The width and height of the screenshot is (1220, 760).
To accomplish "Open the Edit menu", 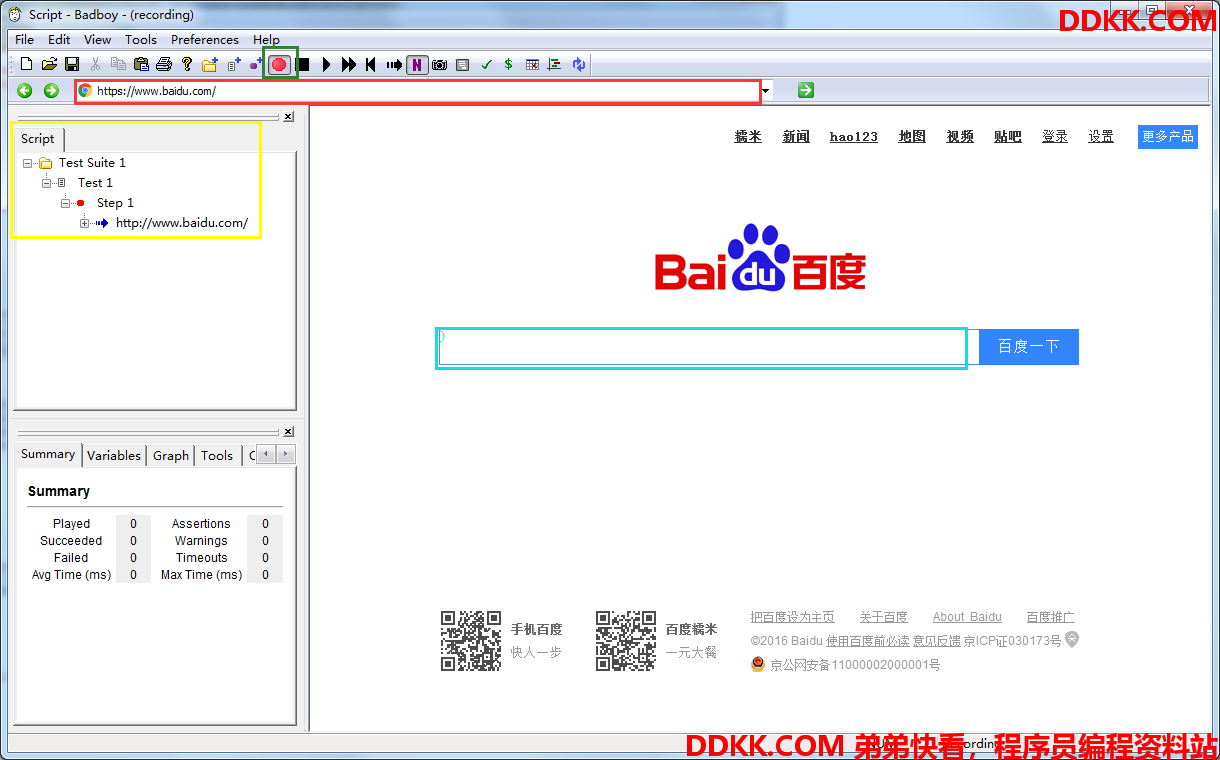I will pyautogui.click(x=59, y=40).
